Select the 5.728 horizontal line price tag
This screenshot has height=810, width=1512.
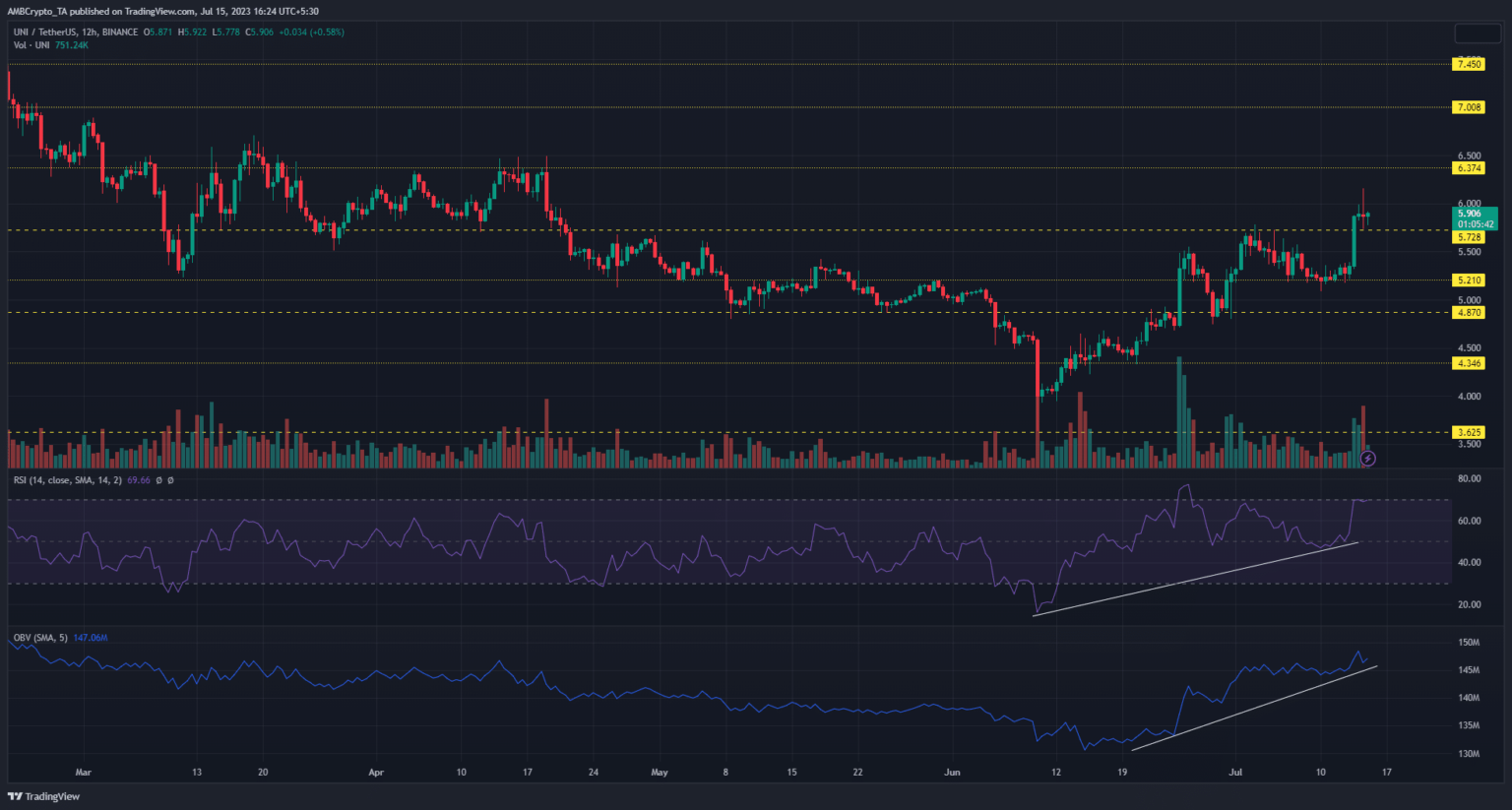(1469, 237)
